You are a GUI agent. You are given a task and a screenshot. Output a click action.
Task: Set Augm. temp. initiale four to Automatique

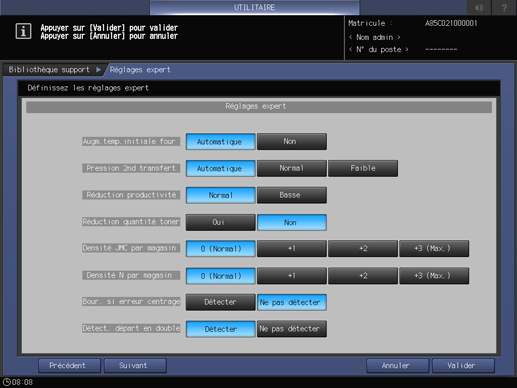(220, 142)
